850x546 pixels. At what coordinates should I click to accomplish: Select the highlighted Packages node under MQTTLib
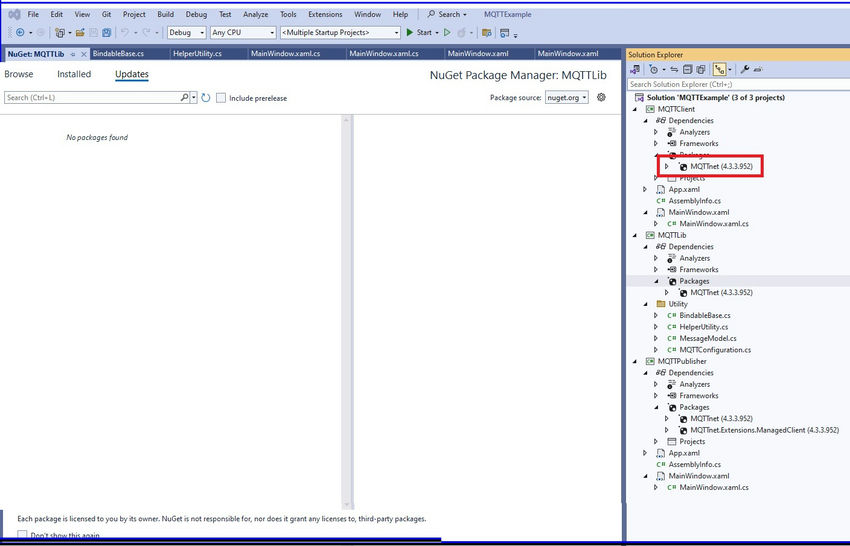coord(694,281)
